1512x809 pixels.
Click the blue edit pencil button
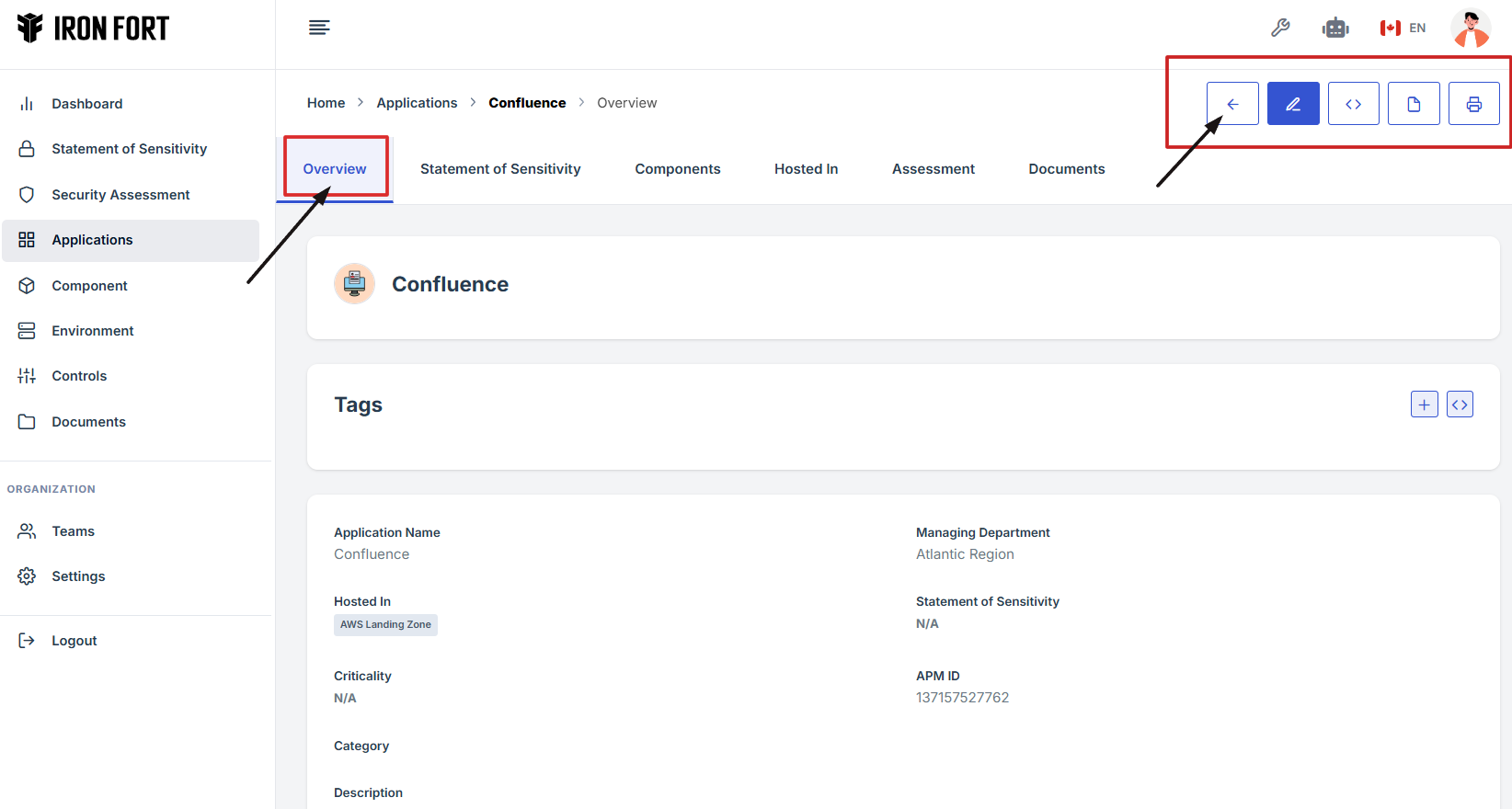(x=1293, y=104)
